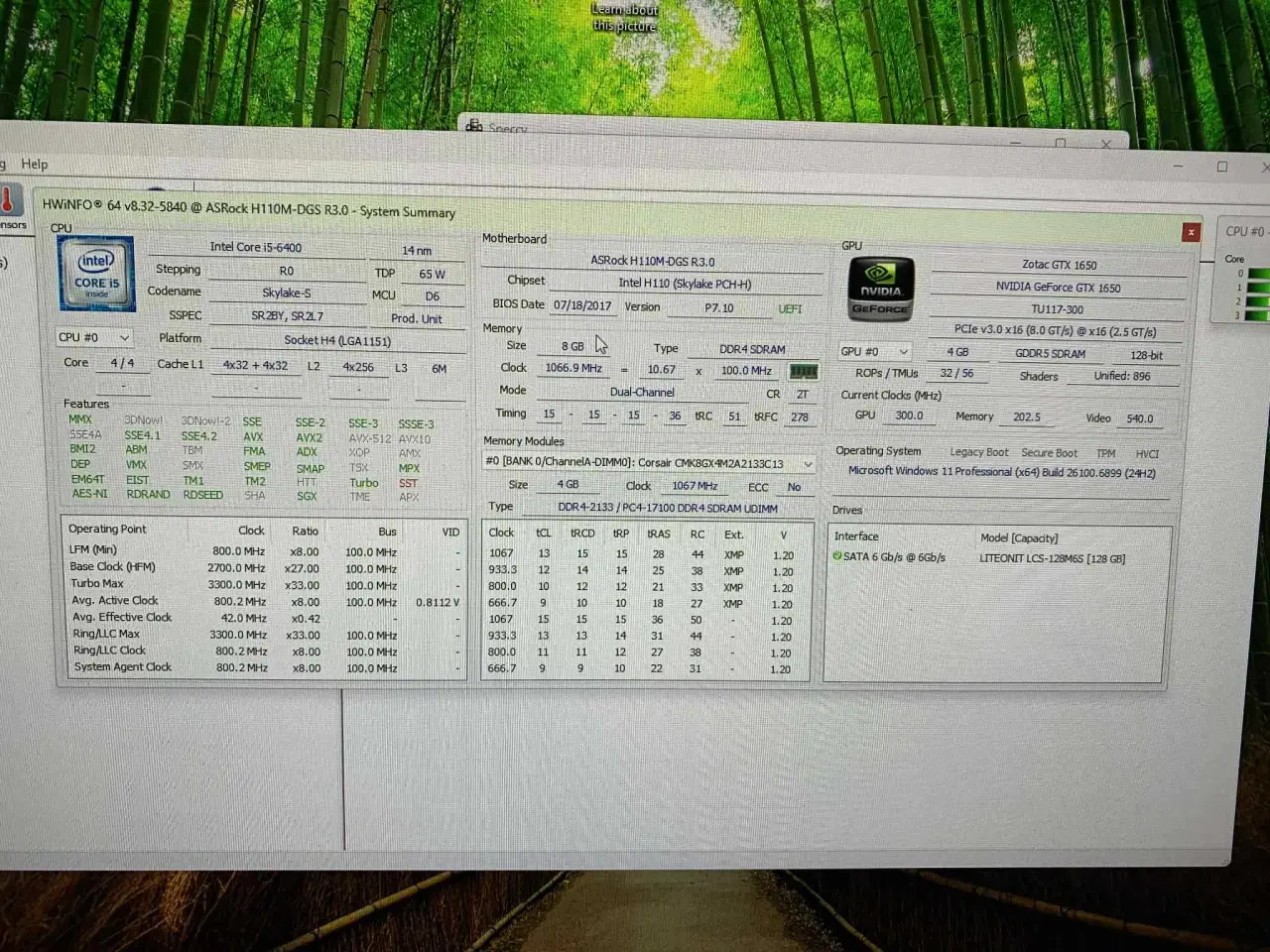
Task: Click the green check icon beside SATA interface
Action: click(838, 557)
